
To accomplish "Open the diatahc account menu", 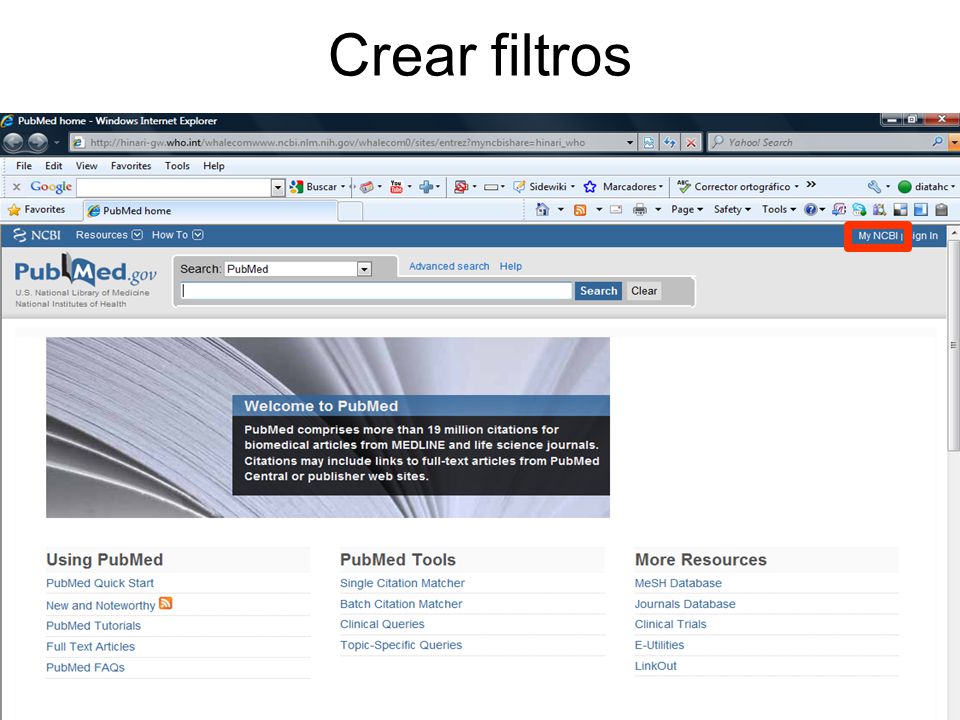I will click(926, 187).
